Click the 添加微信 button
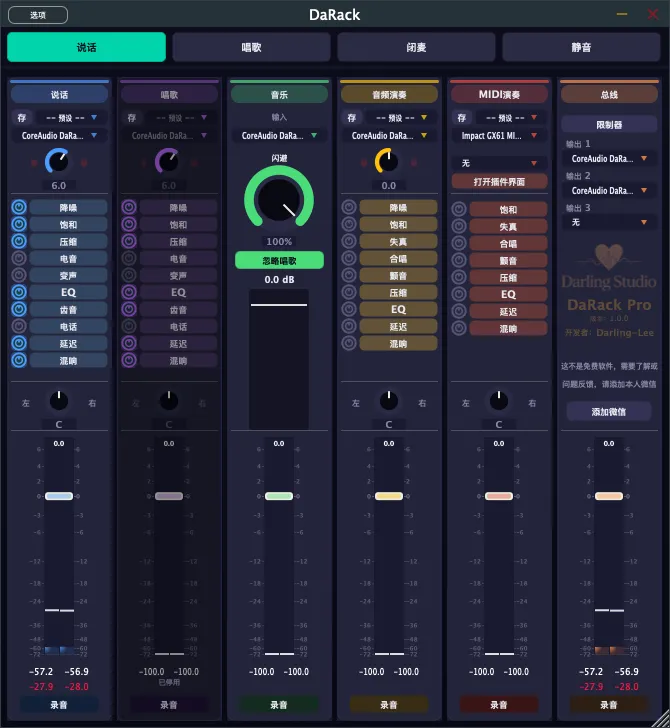The width and height of the screenshot is (670, 728). (609, 411)
